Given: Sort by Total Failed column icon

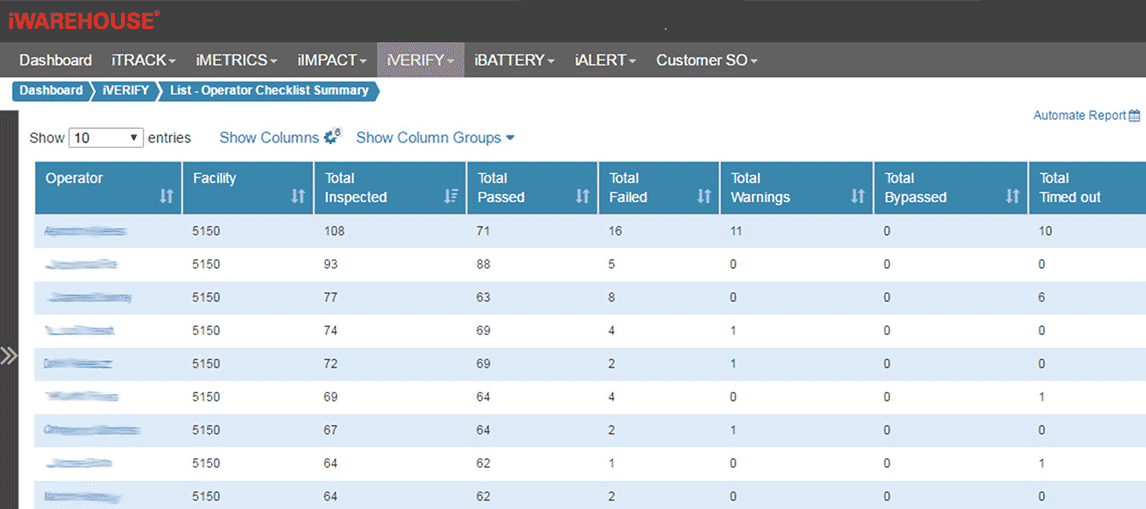Looking at the screenshot, I should [x=704, y=197].
